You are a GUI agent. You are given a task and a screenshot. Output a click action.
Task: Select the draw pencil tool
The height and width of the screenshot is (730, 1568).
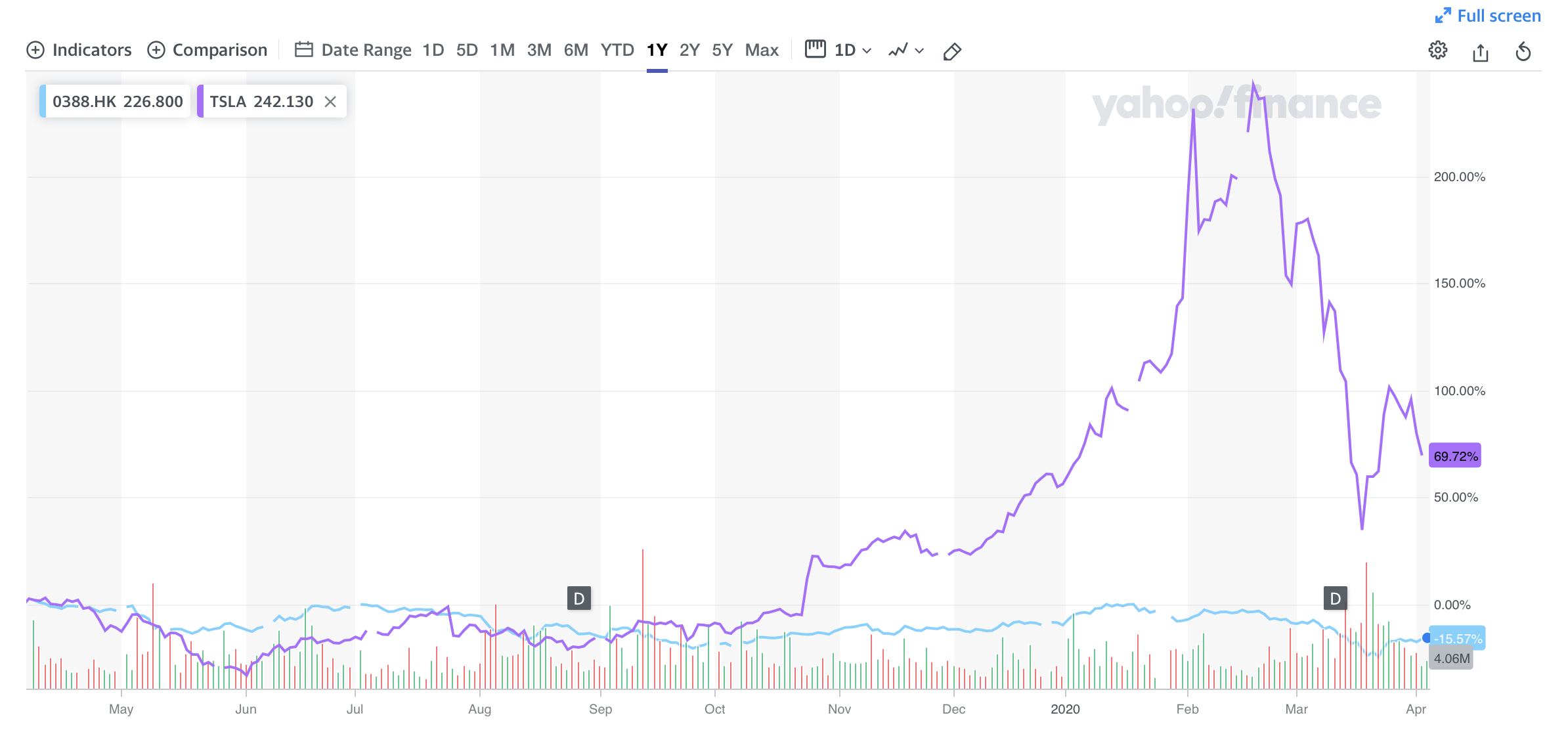(x=952, y=51)
